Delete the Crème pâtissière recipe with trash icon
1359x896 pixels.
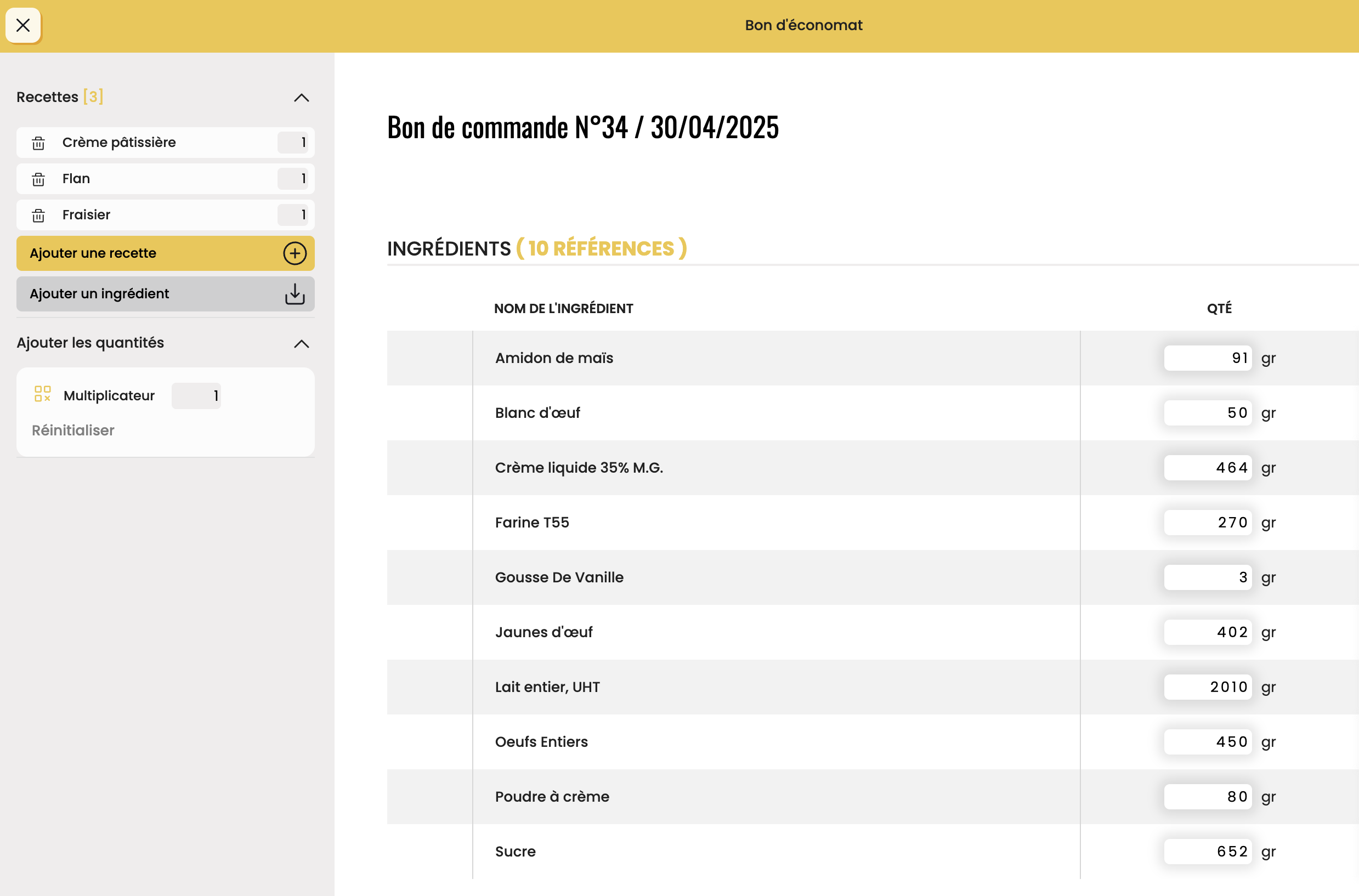[38, 143]
